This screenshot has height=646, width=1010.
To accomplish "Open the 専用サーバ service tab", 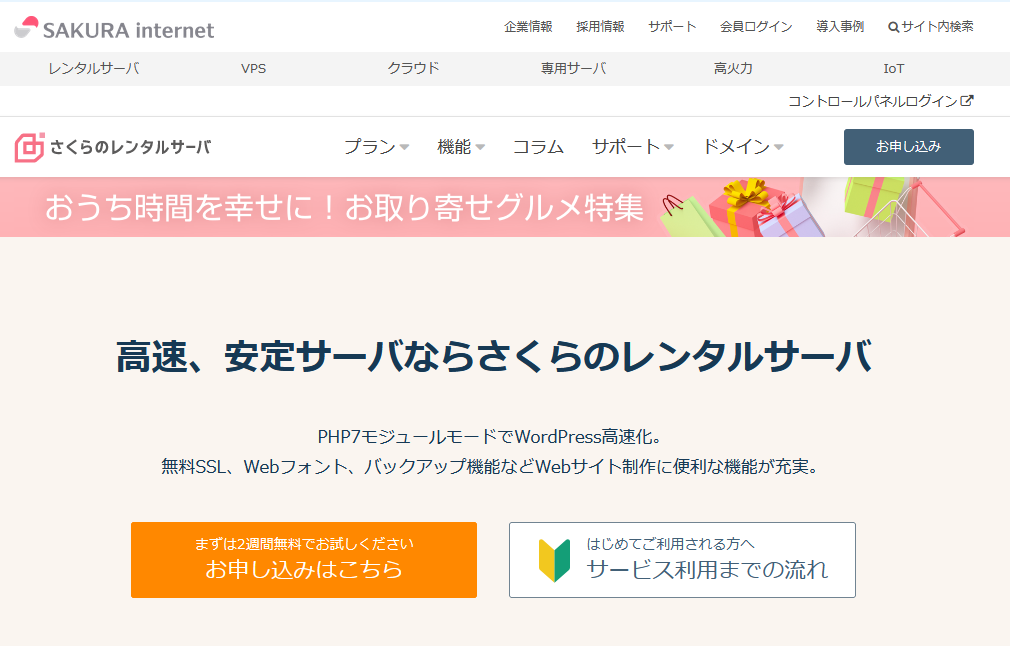I will click(x=573, y=69).
